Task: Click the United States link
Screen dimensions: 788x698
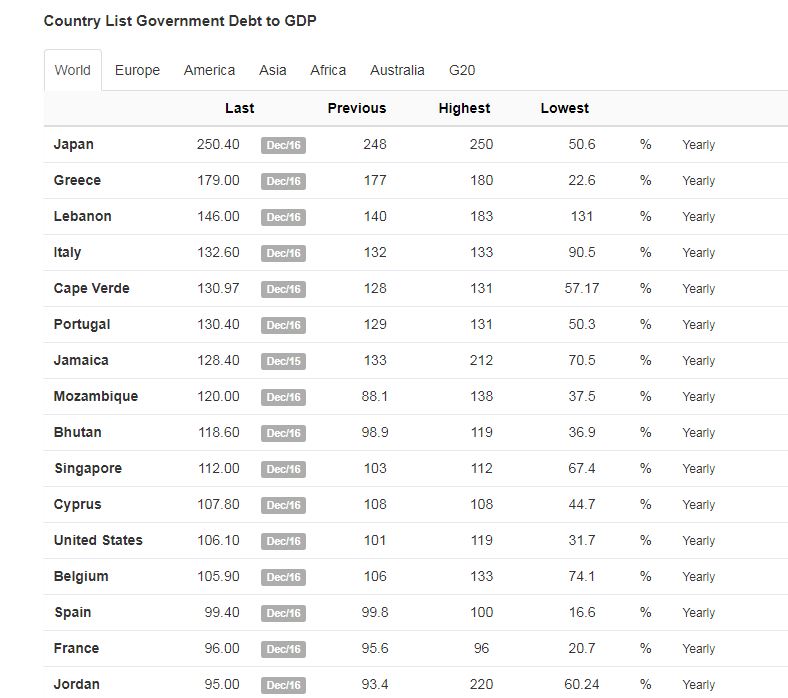Action: click(x=98, y=540)
